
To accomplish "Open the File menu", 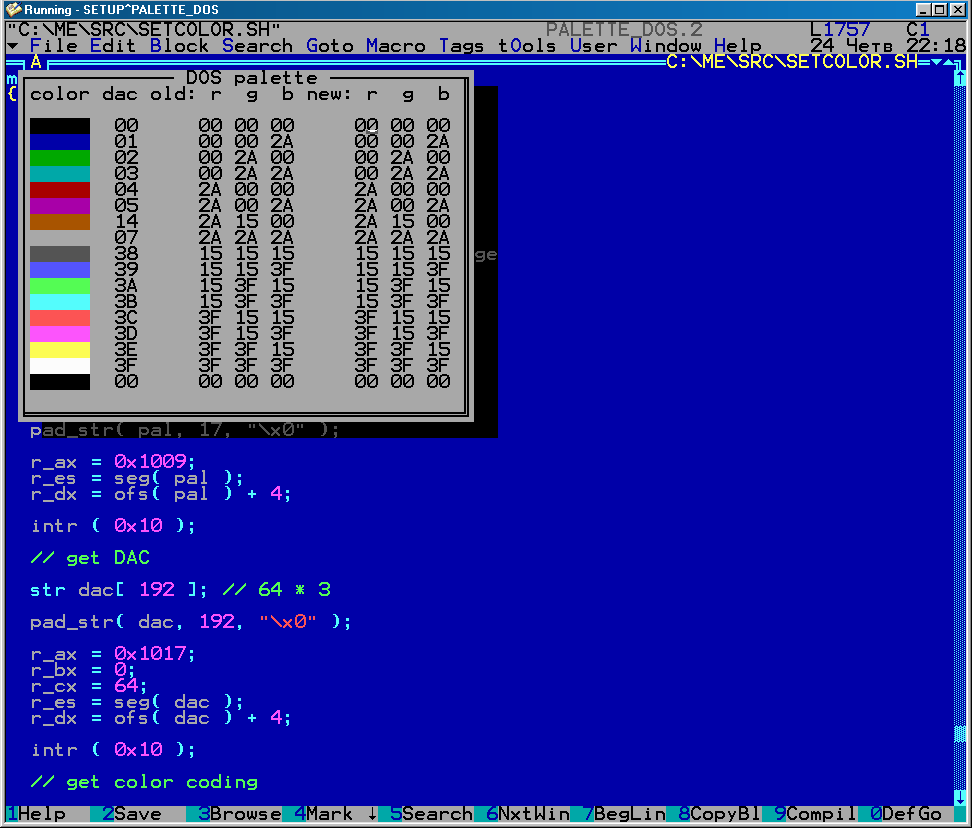I will click(x=54, y=46).
